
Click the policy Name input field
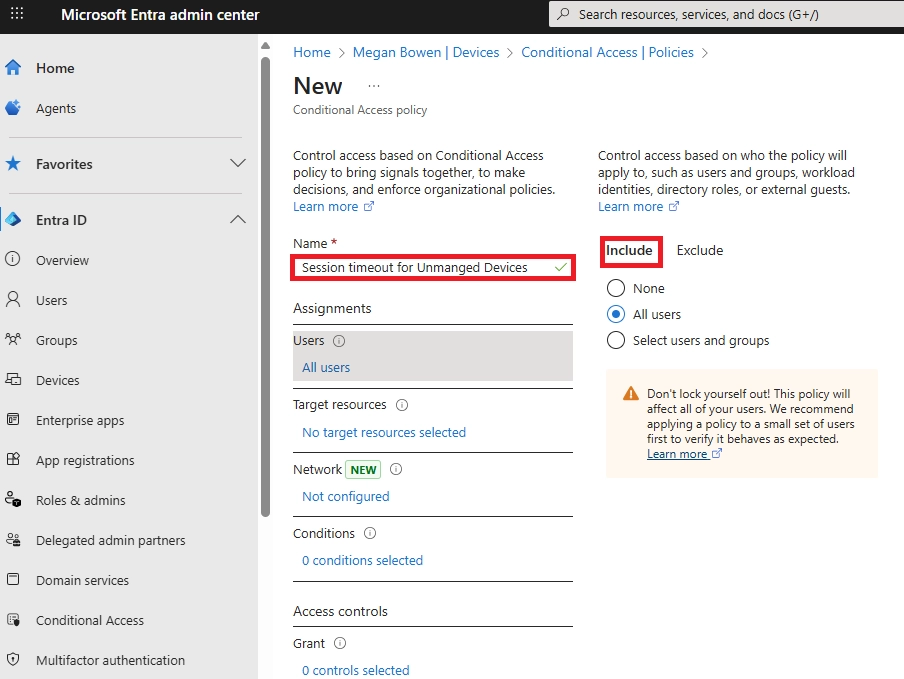point(433,267)
